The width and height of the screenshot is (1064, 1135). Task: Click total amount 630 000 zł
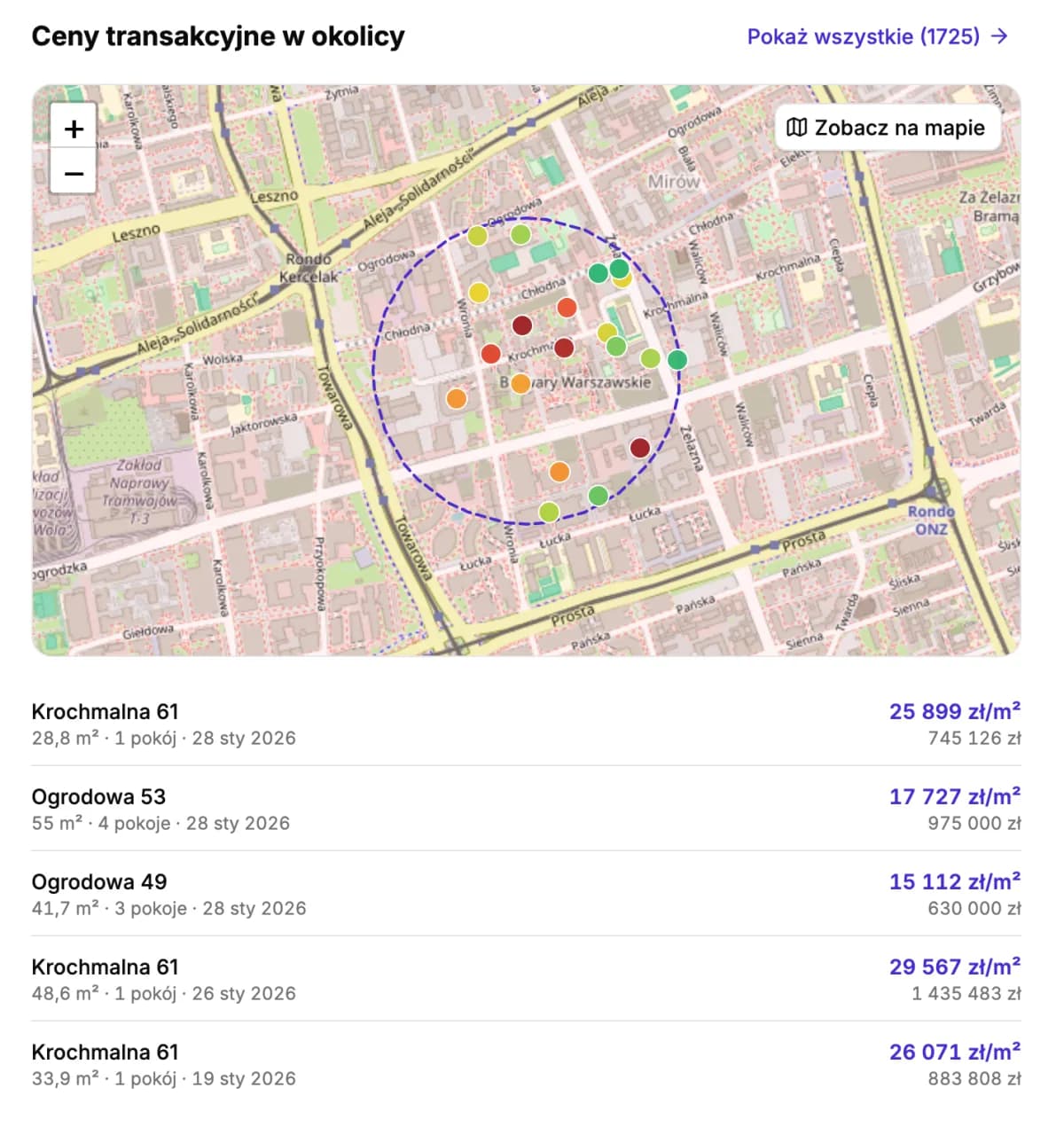click(x=974, y=908)
